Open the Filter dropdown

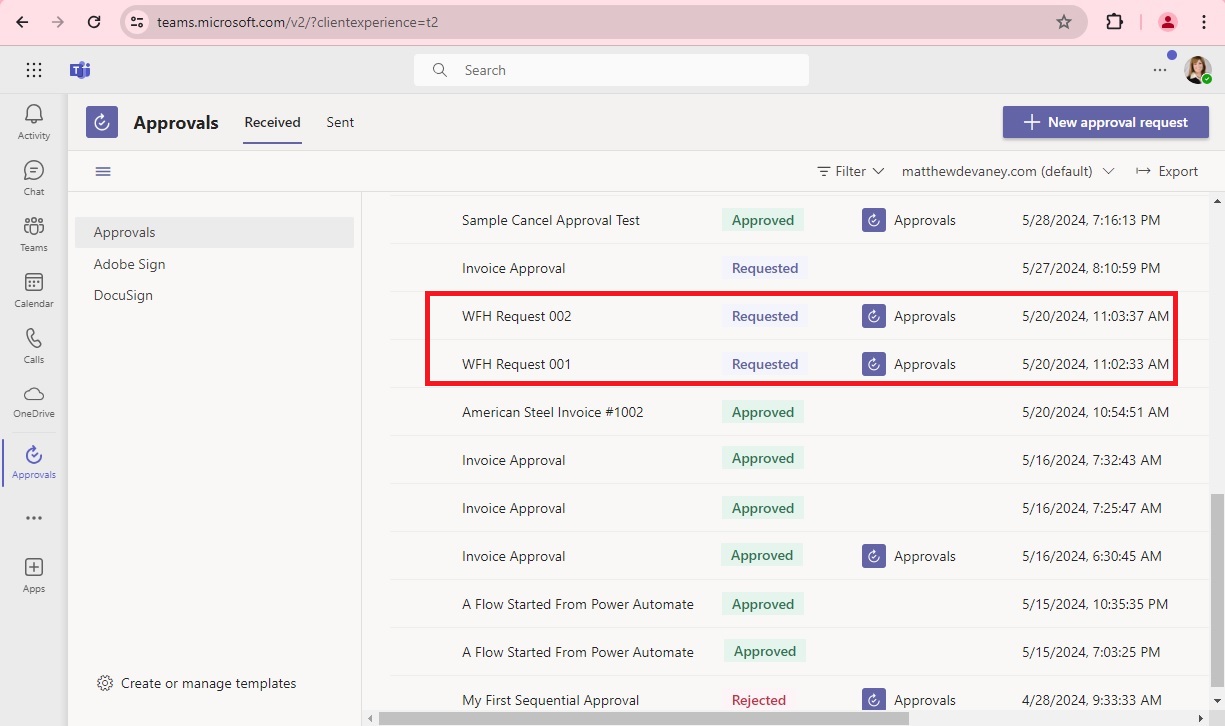[849, 171]
